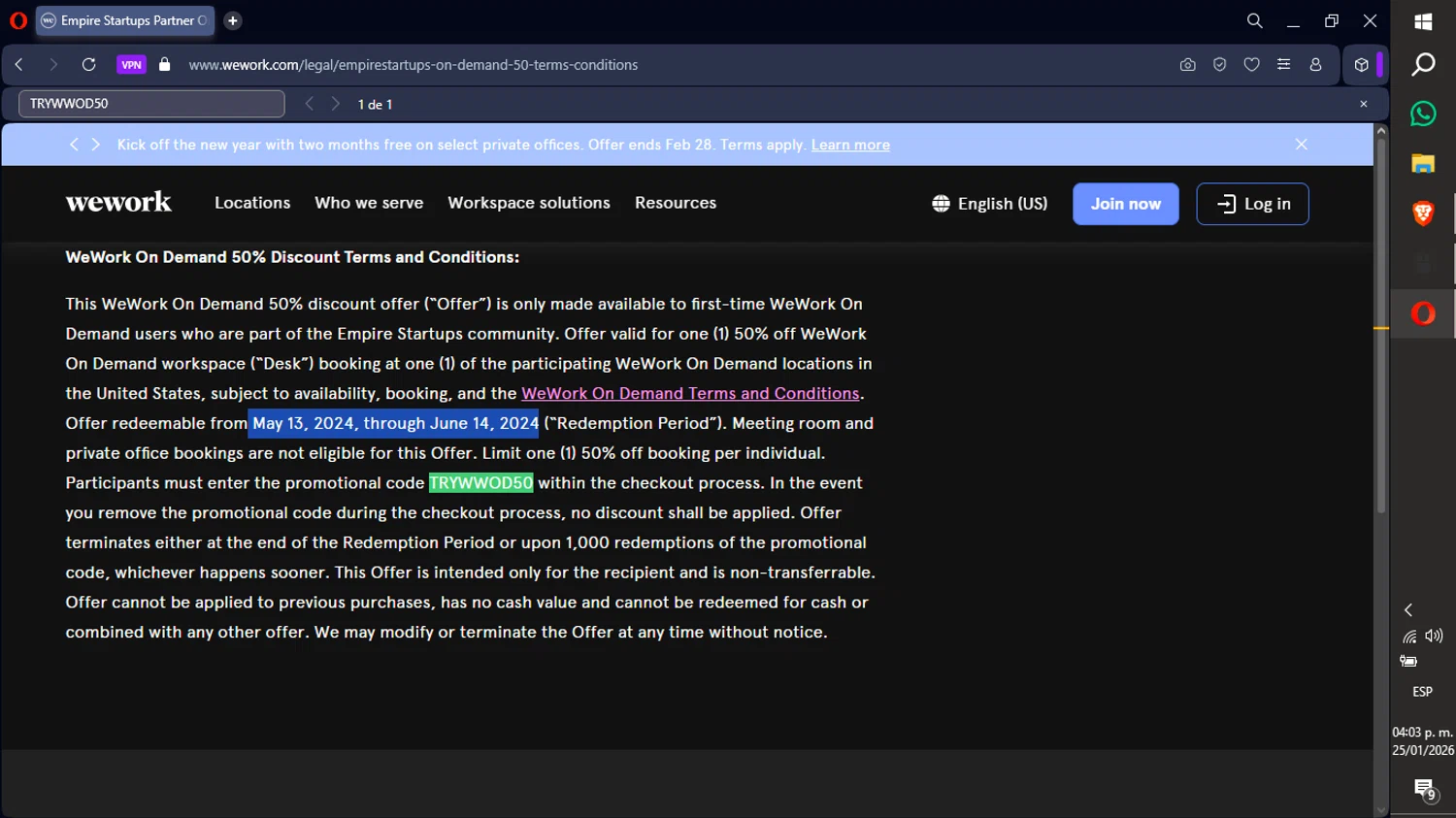This screenshot has height=818, width=1456.
Task: Open the extensions cube icon
Action: point(1362,65)
